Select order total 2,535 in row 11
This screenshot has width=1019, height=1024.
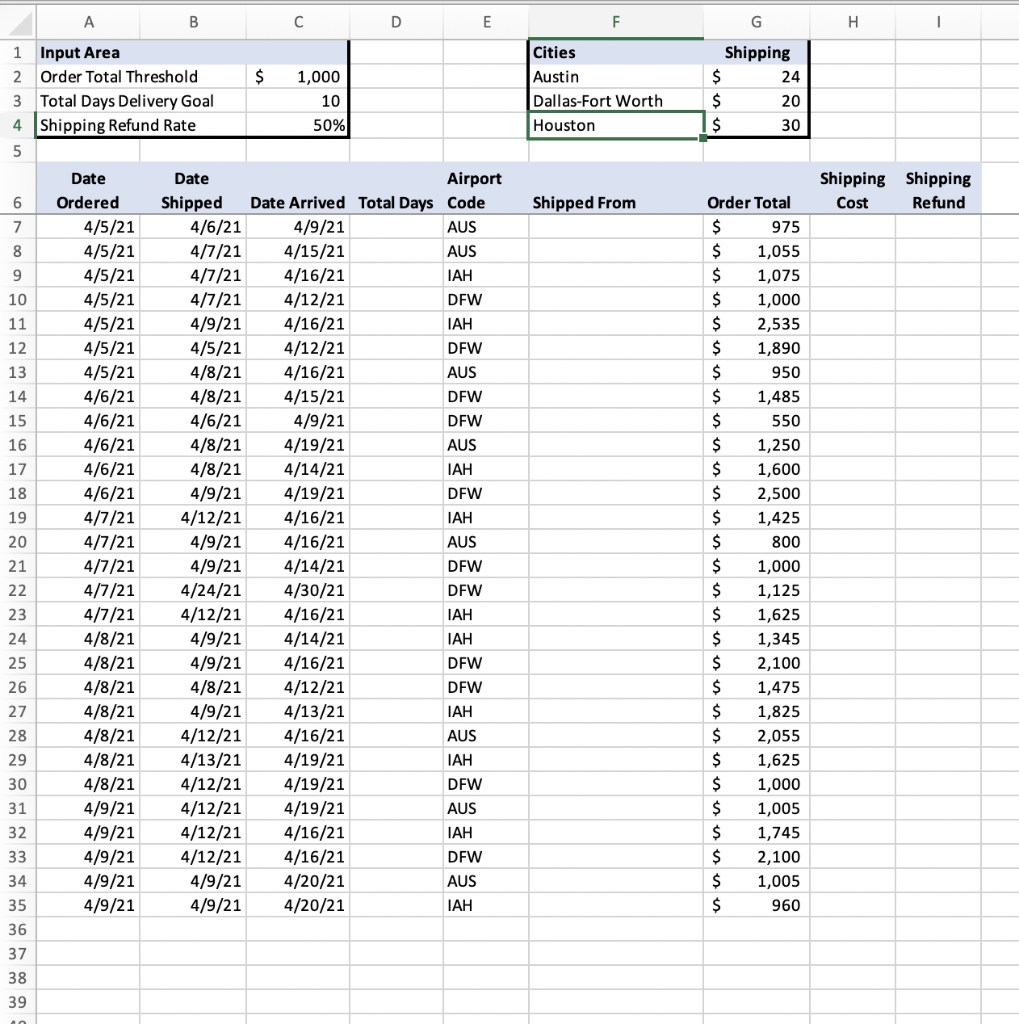click(756, 323)
